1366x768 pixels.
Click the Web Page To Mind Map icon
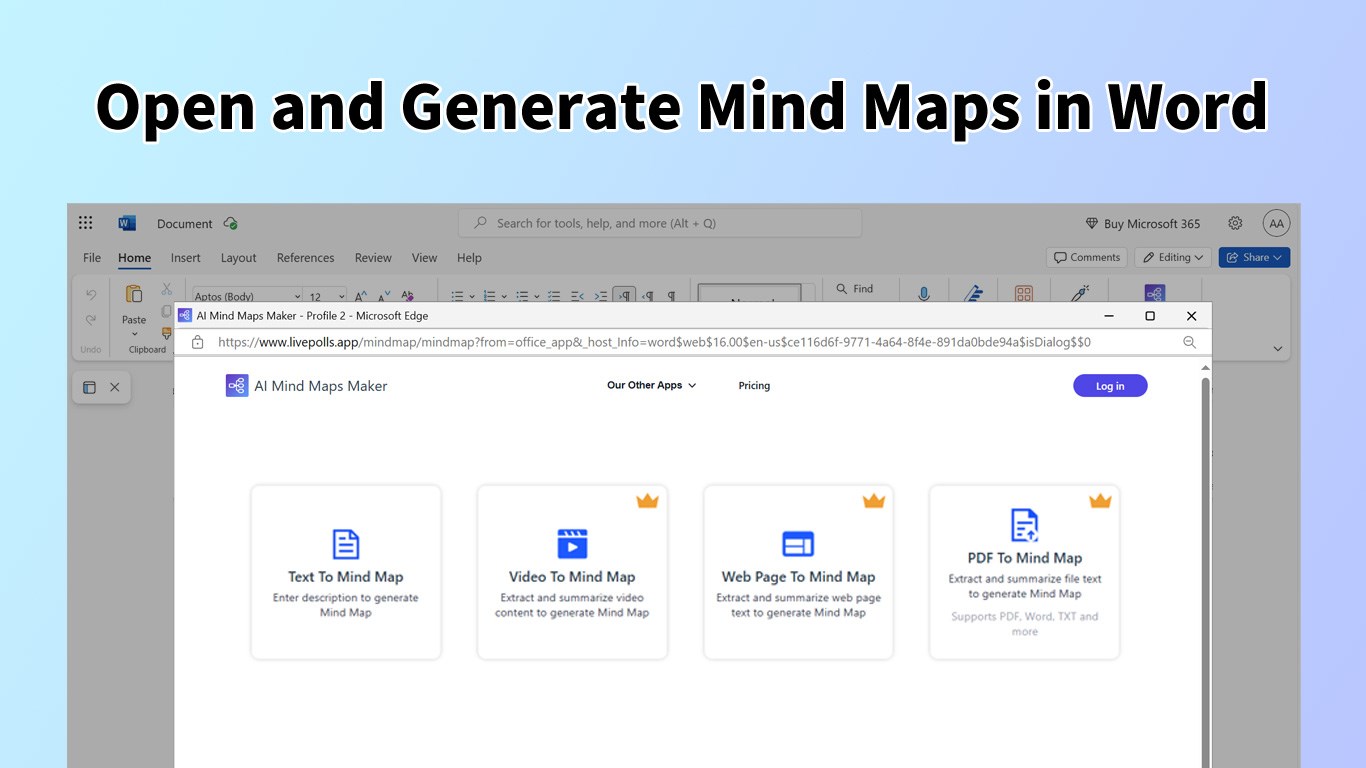798,544
